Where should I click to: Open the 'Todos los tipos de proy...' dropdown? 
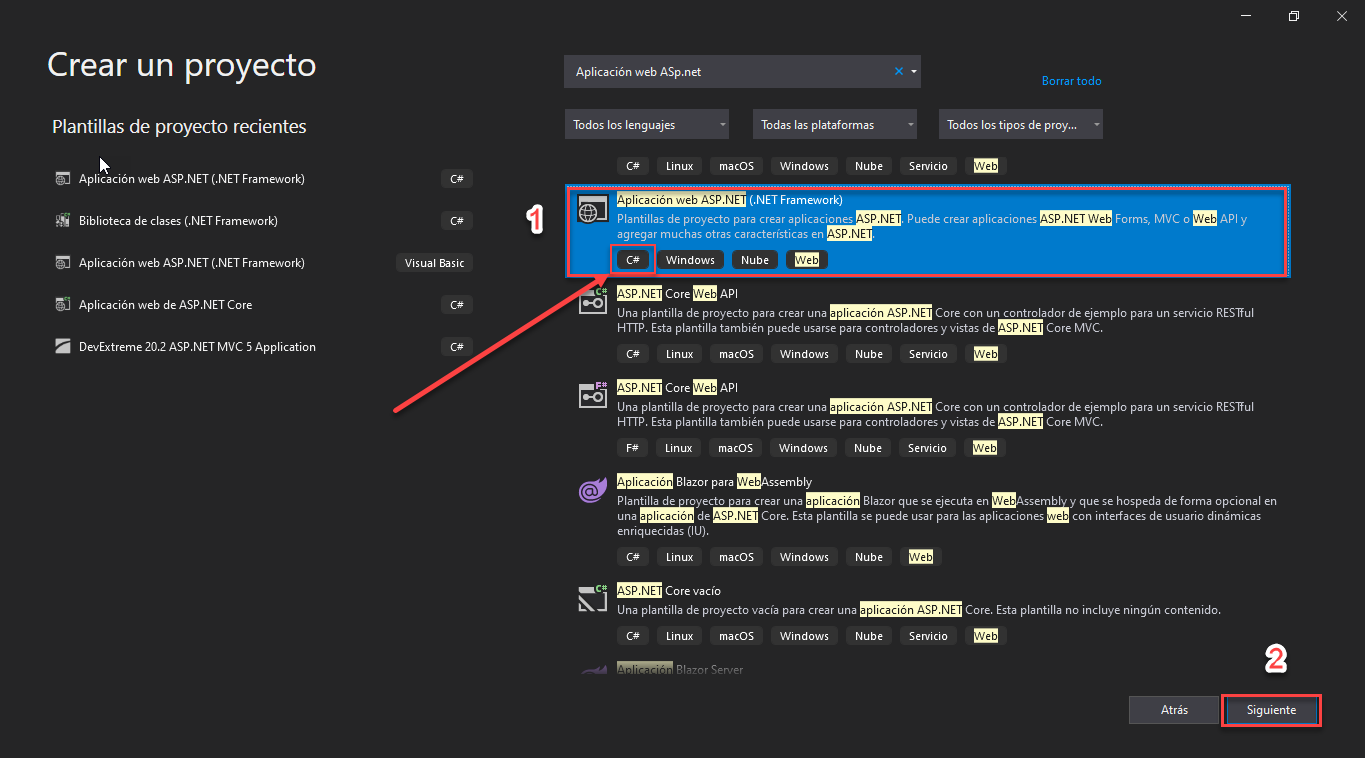[x=1021, y=125]
